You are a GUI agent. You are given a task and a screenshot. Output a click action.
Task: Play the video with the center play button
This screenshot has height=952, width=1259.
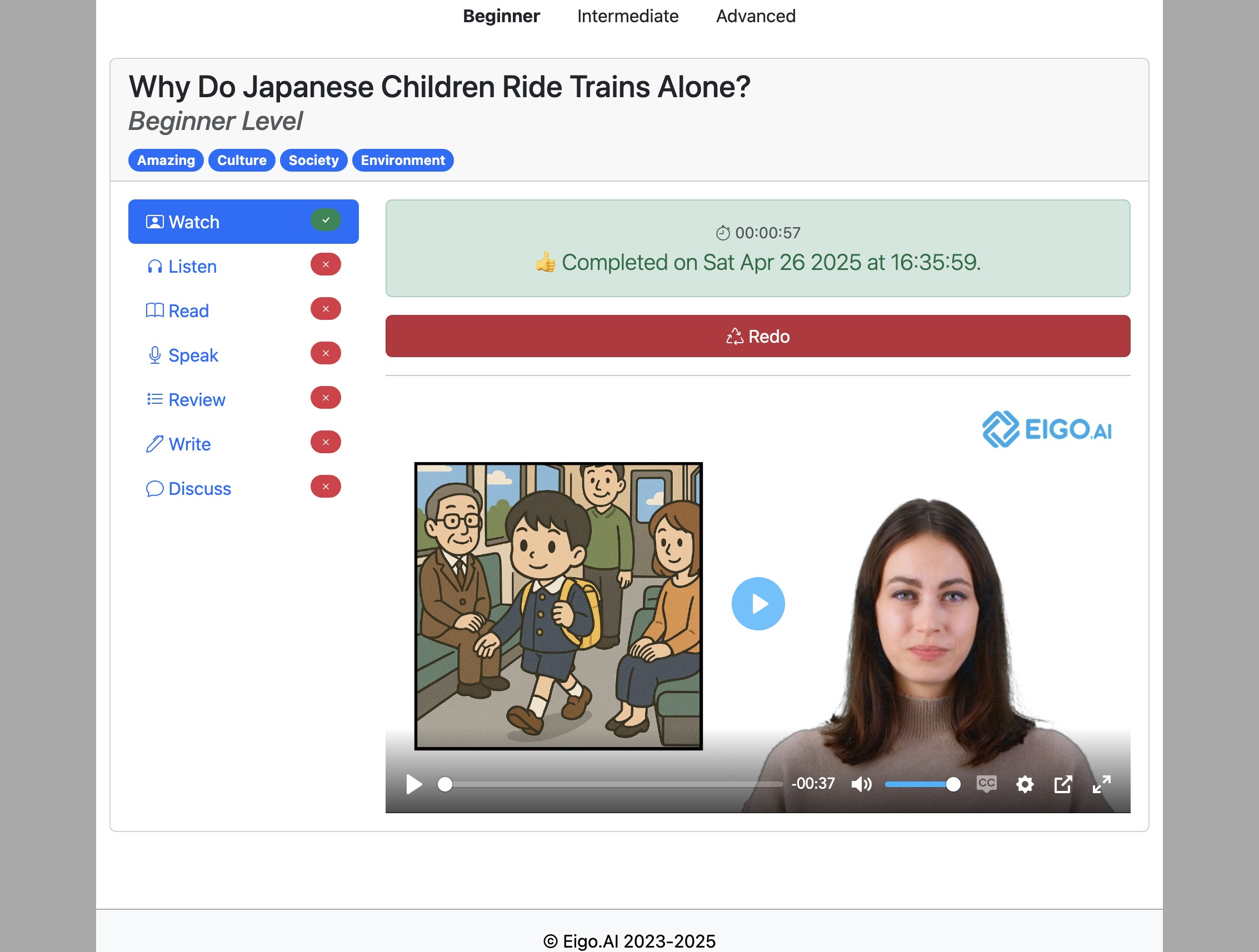(x=758, y=603)
